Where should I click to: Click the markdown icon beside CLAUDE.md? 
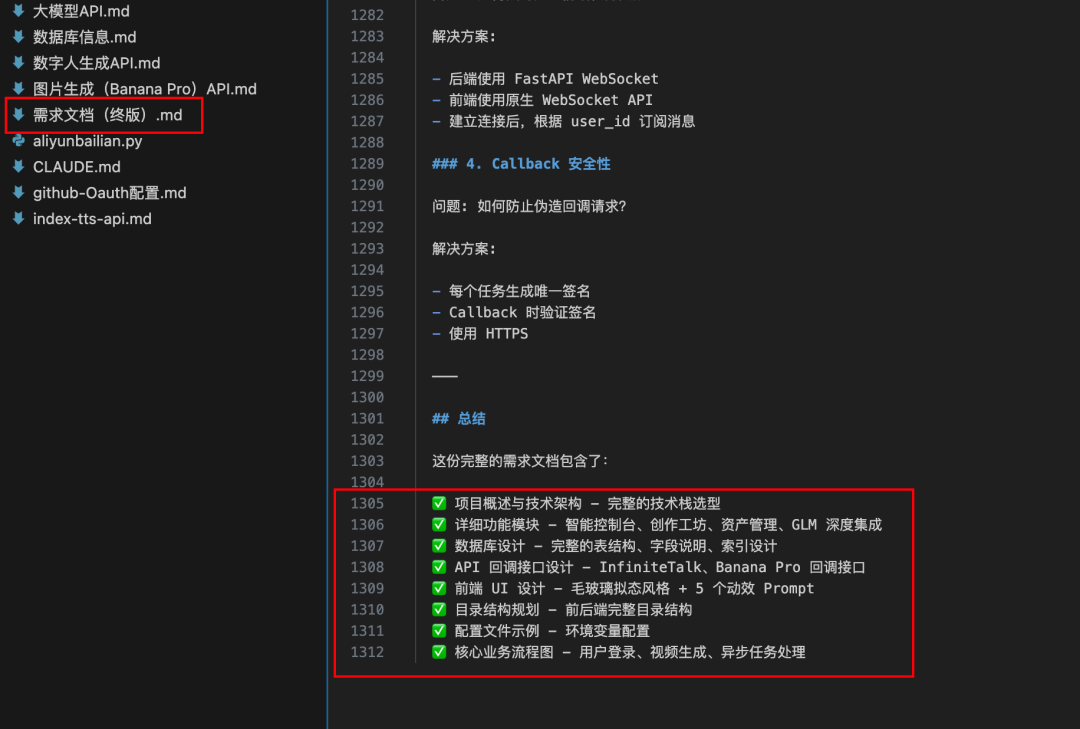[19, 167]
